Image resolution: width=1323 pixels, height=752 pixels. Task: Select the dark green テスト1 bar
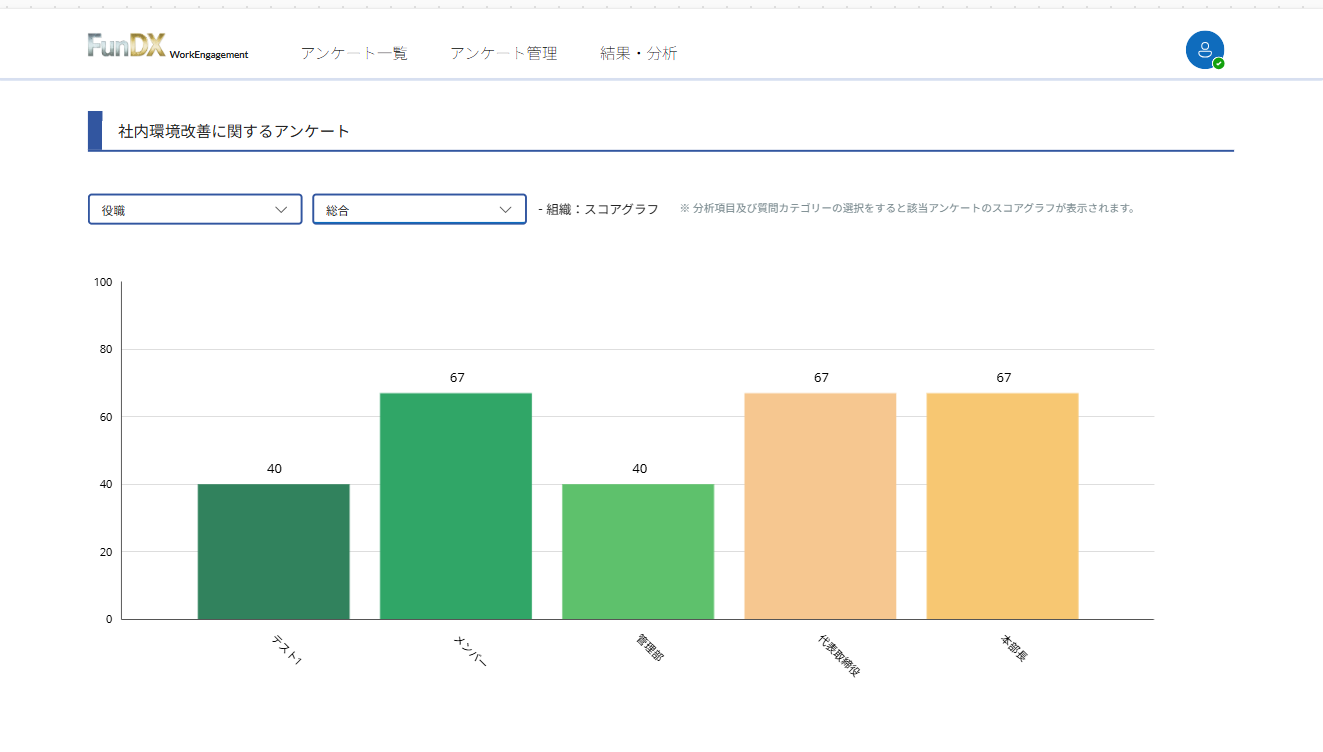(273, 551)
